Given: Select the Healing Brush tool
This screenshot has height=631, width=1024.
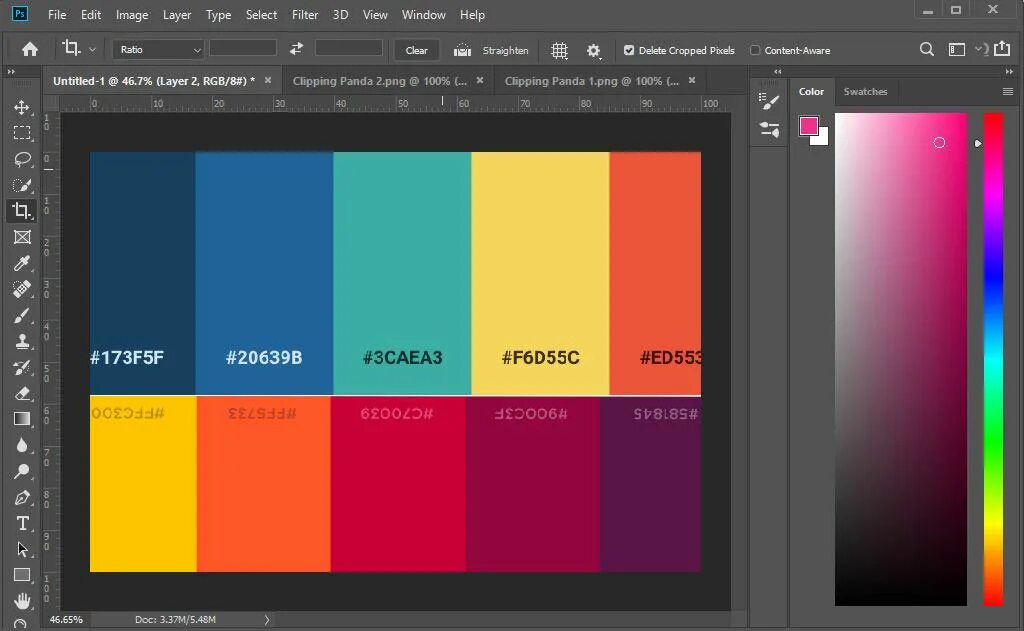Looking at the screenshot, I should [x=22, y=289].
